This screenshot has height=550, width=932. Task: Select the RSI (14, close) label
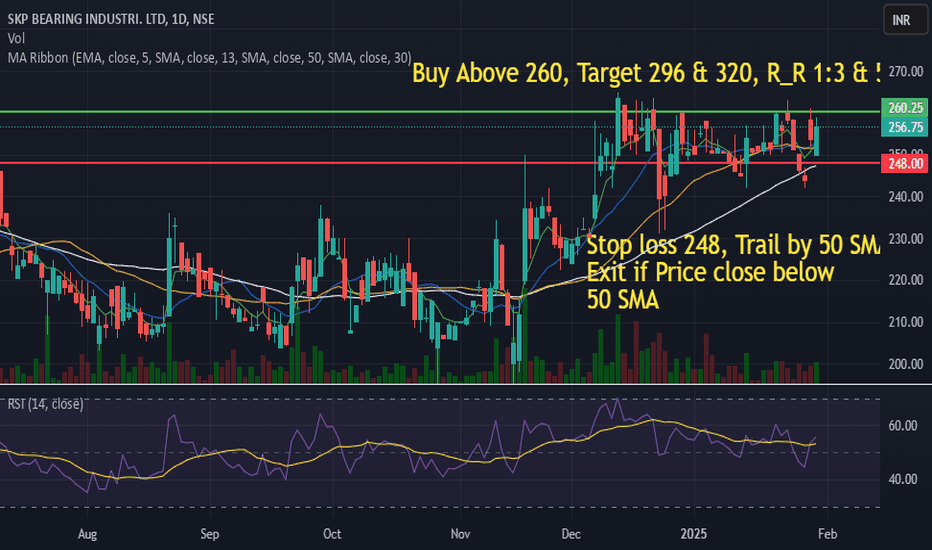45,404
